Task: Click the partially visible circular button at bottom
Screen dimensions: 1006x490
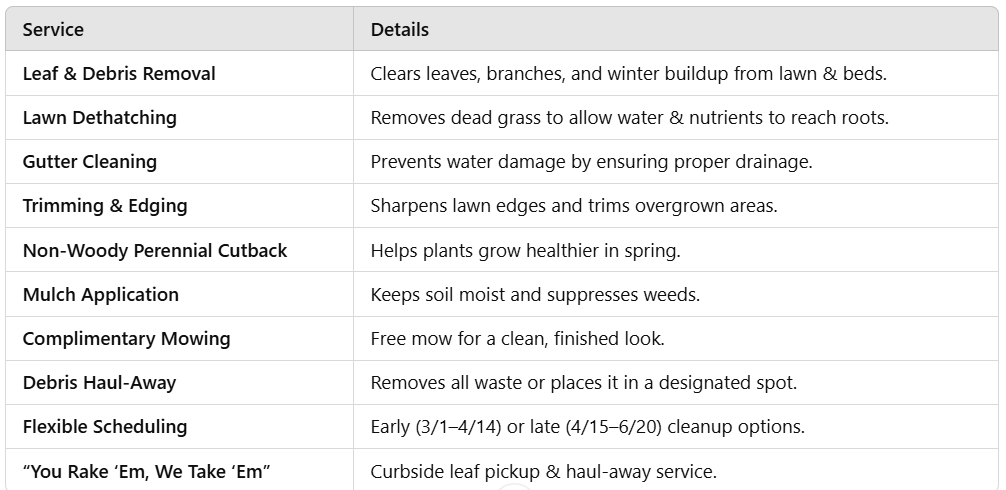Action: [x=515, y=487]
